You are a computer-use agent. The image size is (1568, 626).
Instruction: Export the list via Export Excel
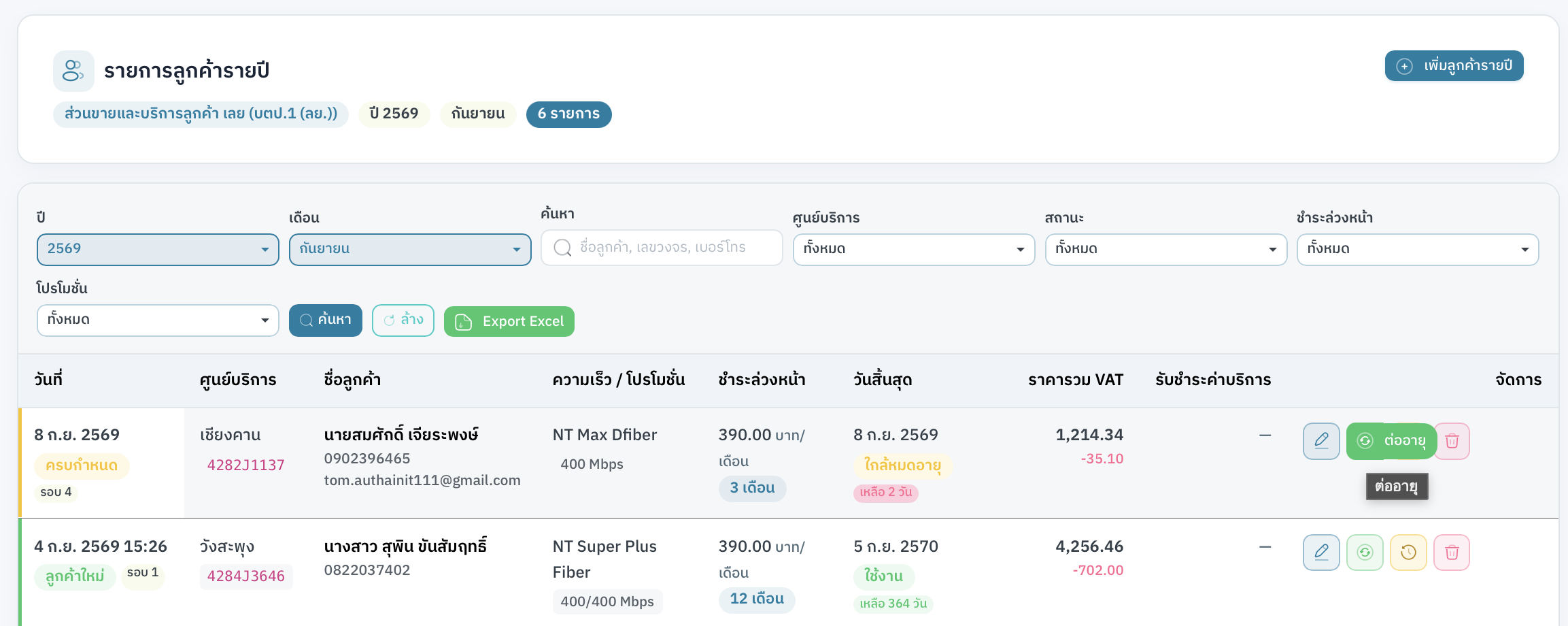coord(509,321)
